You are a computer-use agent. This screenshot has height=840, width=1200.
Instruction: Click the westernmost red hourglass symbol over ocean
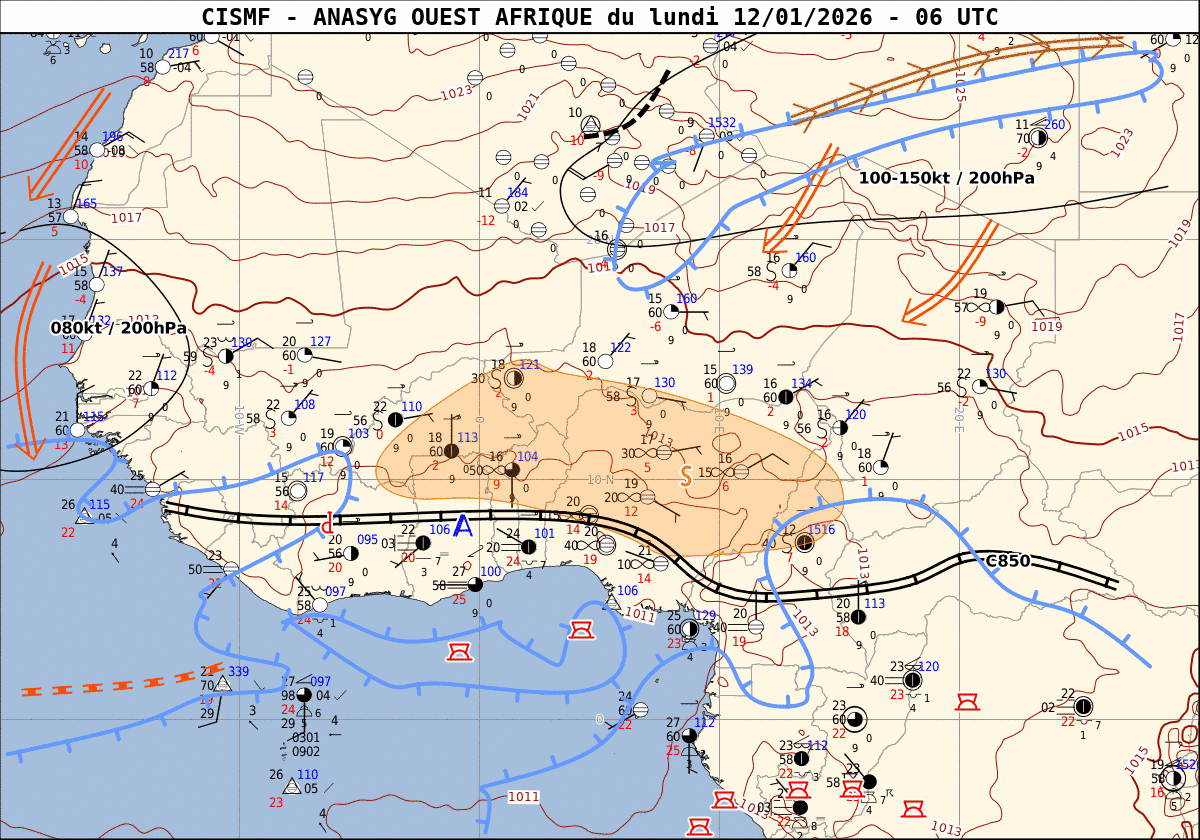pyautogui.click(x=459, y=653)
